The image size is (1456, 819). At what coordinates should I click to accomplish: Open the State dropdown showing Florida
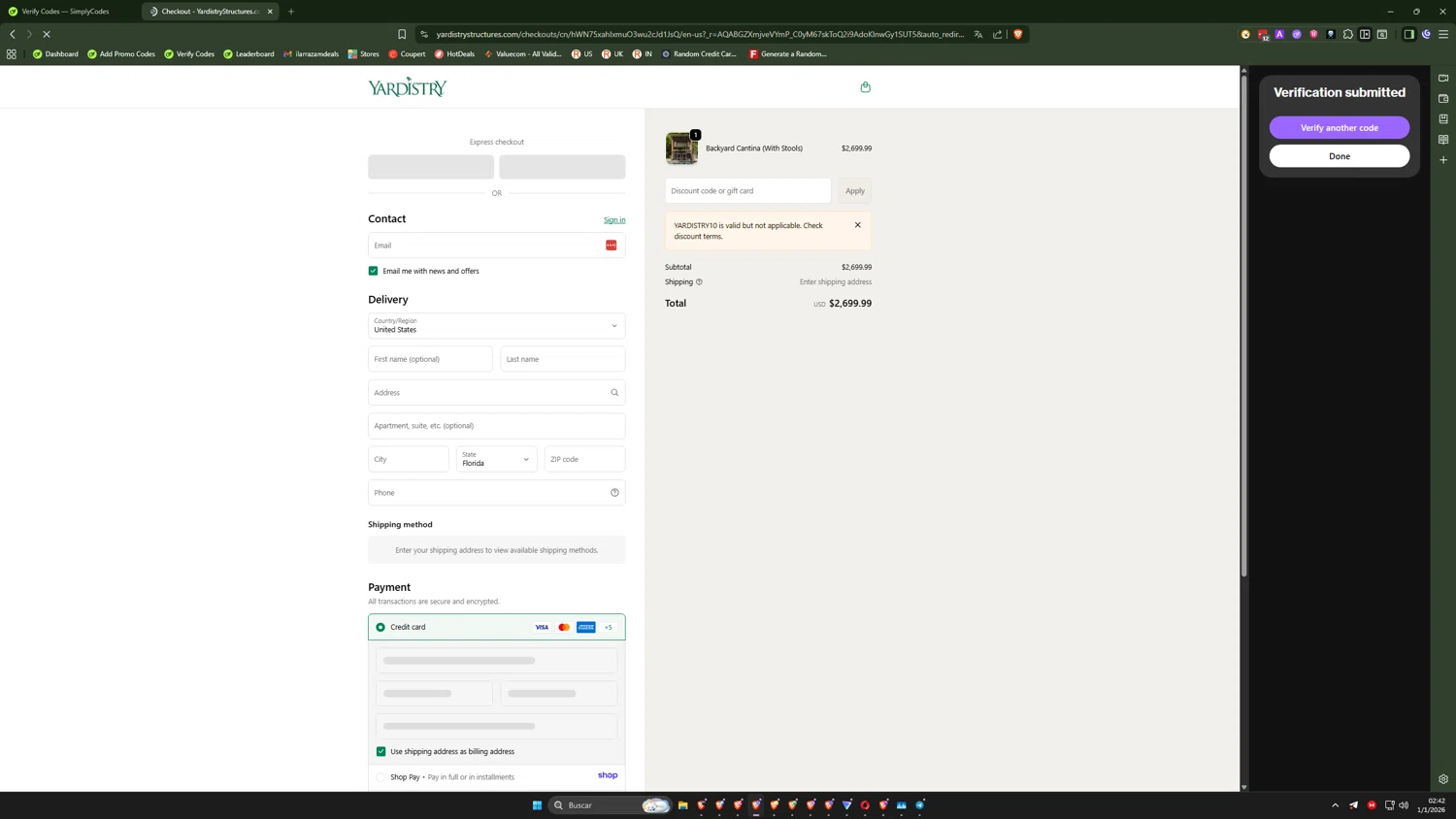click(x=496, y=459)
